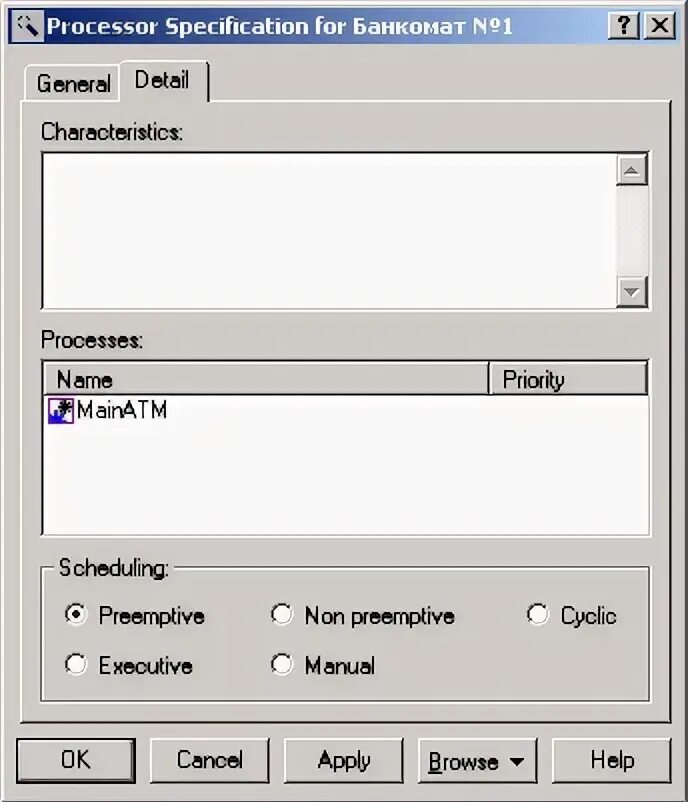Click the Characteristics scroll down arrow
Screen dimensions: 688x802
click(x=632, y=292)
